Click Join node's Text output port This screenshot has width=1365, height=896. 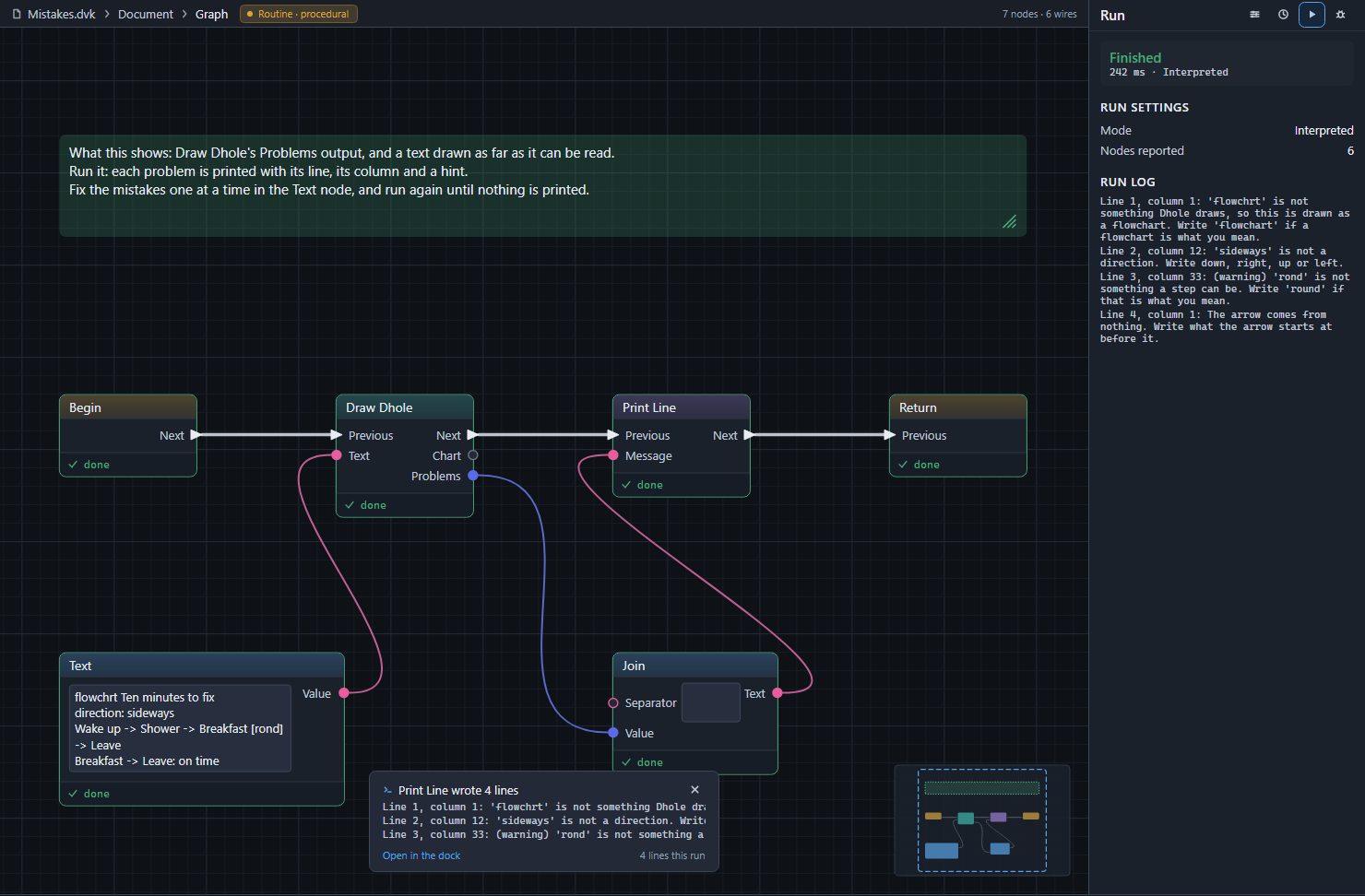pyautogui.click(x=777, y=693)
